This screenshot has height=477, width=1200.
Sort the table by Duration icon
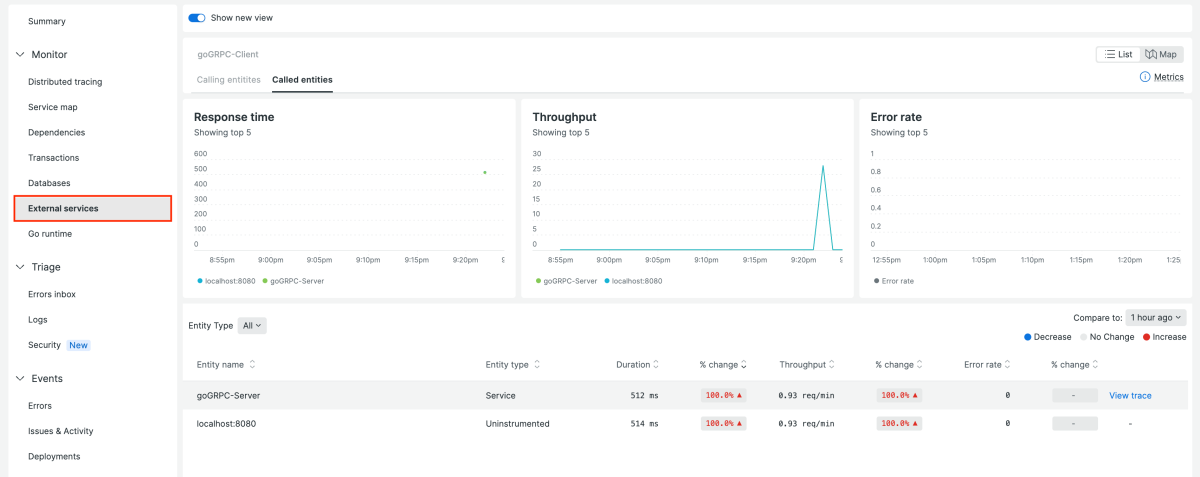pos(657,365)
